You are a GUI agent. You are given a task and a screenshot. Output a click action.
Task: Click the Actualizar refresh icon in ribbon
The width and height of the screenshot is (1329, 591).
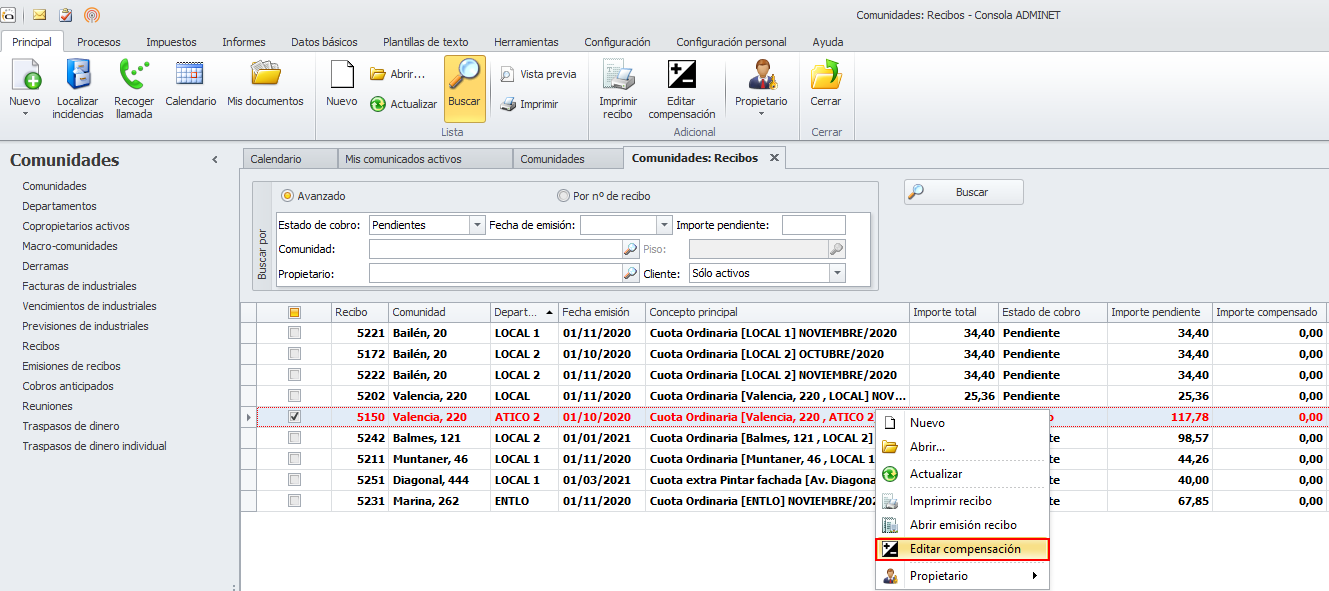(x=378, y=104)
